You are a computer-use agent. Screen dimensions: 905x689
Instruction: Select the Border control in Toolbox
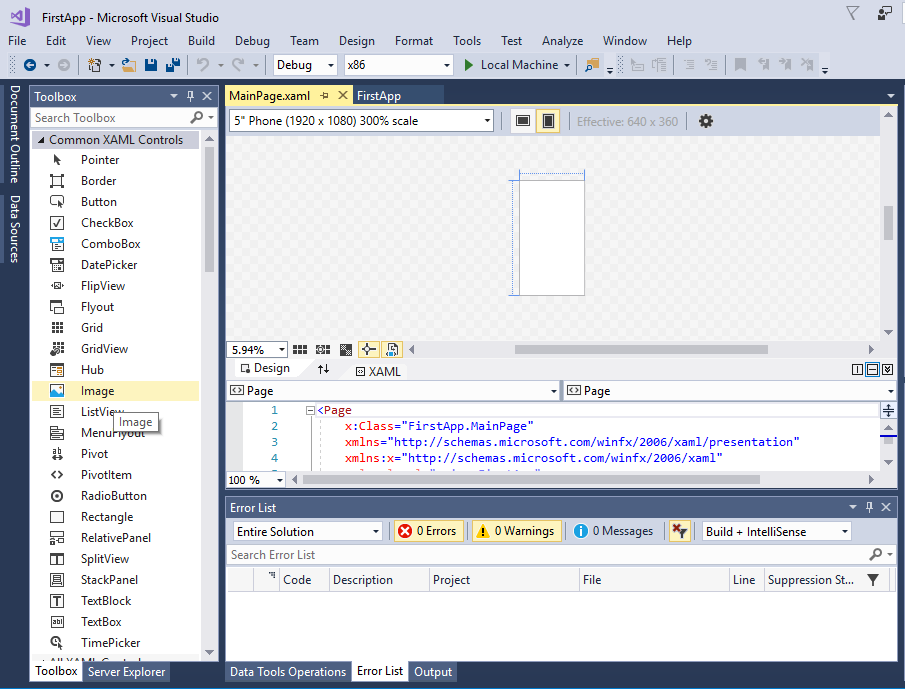[115, 181]
